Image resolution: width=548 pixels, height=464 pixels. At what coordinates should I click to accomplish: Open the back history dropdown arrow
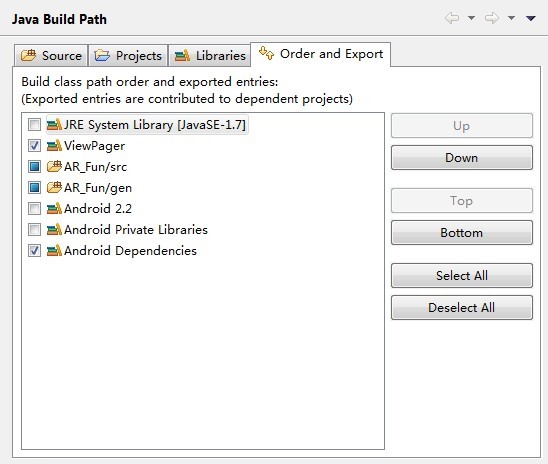point(471,18)
